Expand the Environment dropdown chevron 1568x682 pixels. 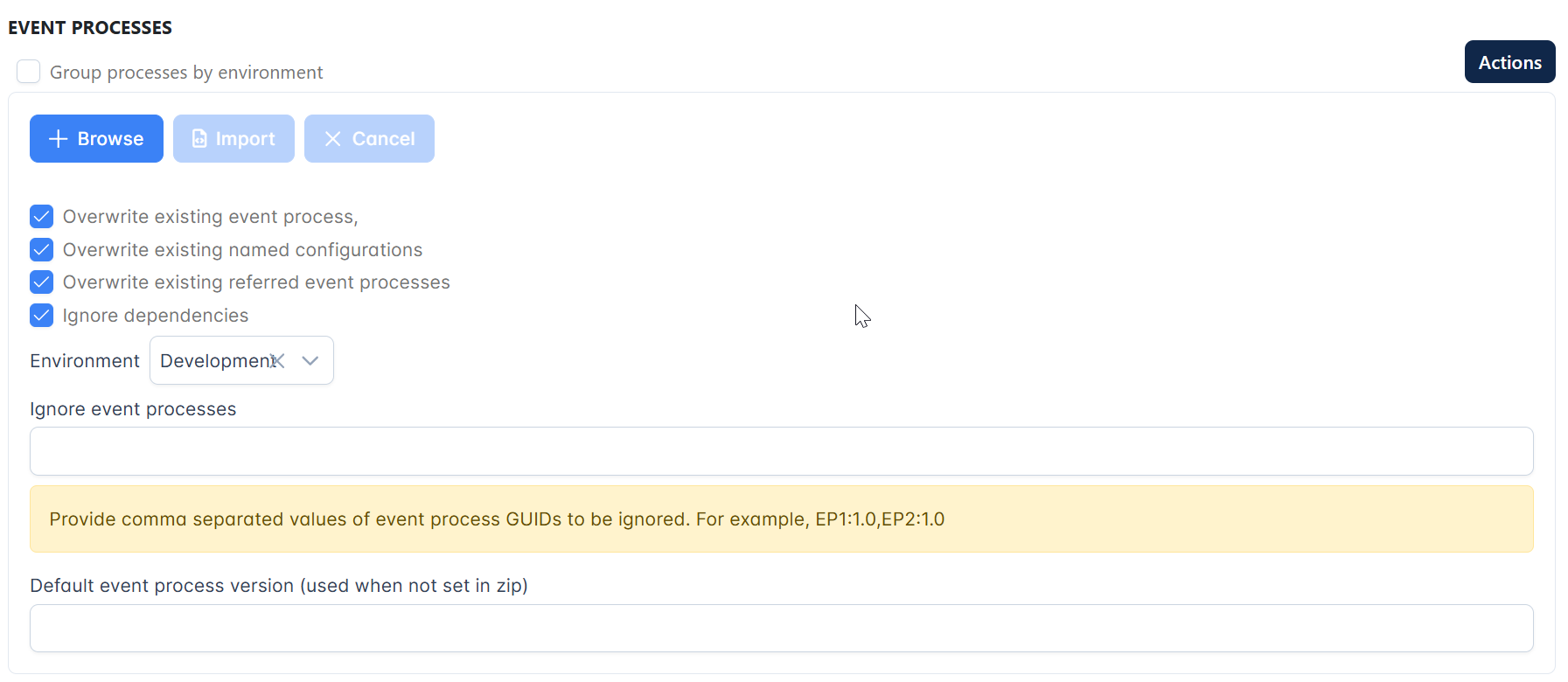pos(310,360)
